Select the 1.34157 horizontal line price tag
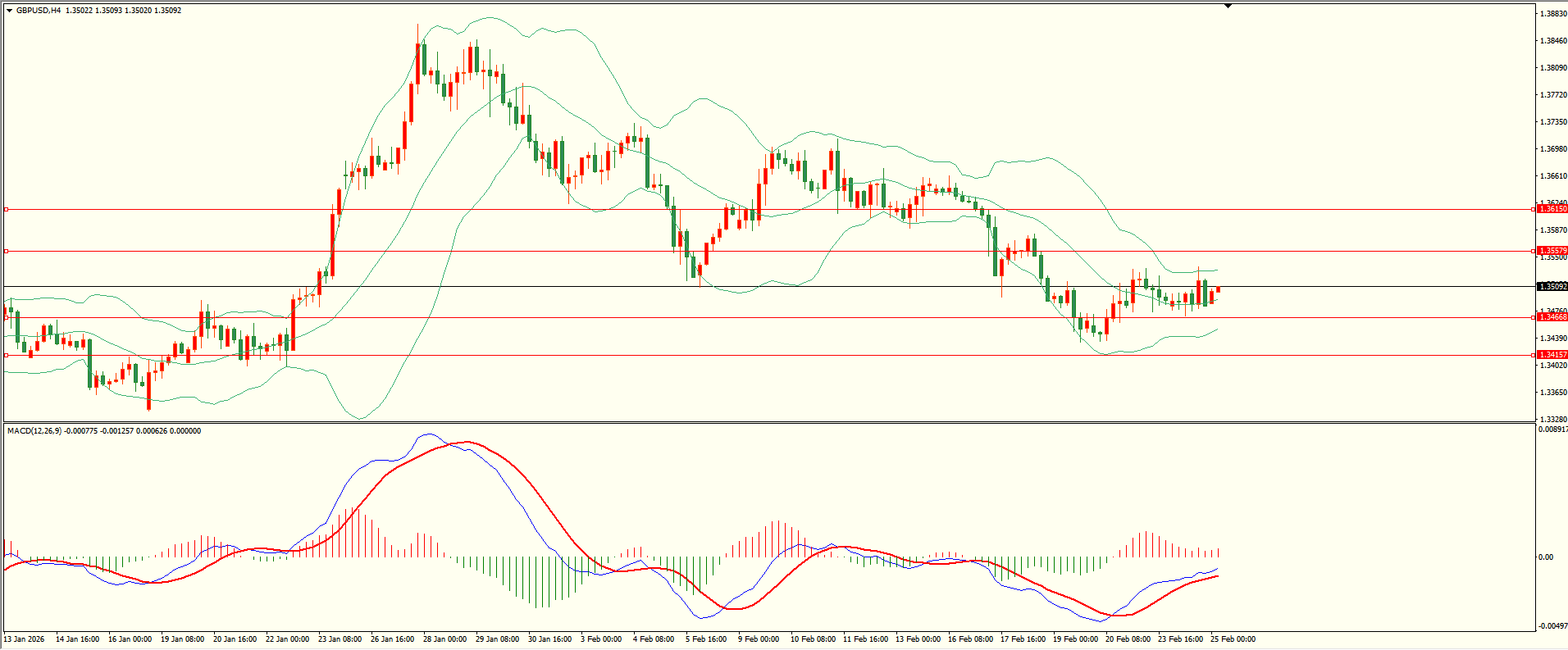The height and width of the screenshot is (650, 1568). 1552,355
